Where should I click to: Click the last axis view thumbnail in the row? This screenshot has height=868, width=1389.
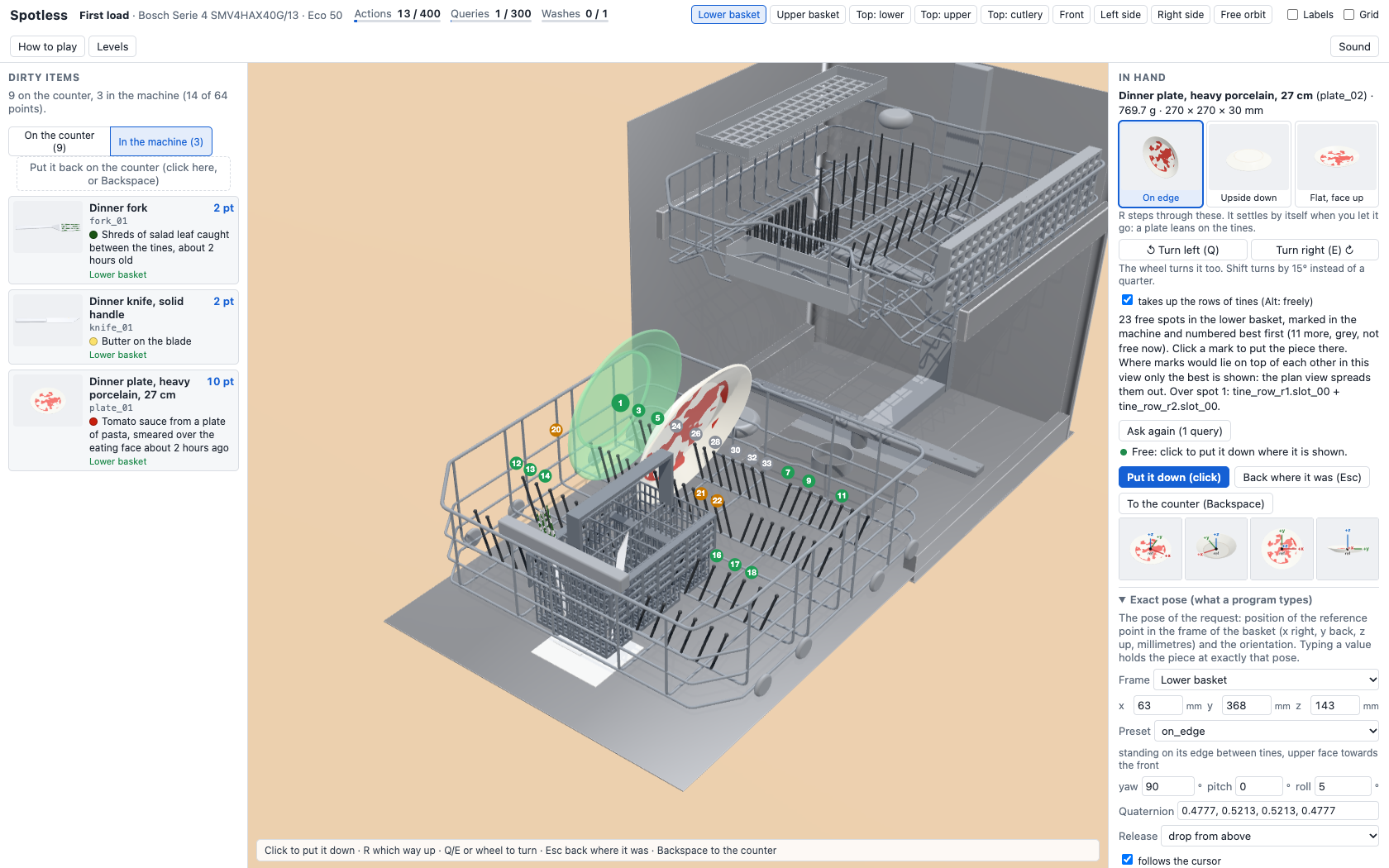click(1347, 549)
